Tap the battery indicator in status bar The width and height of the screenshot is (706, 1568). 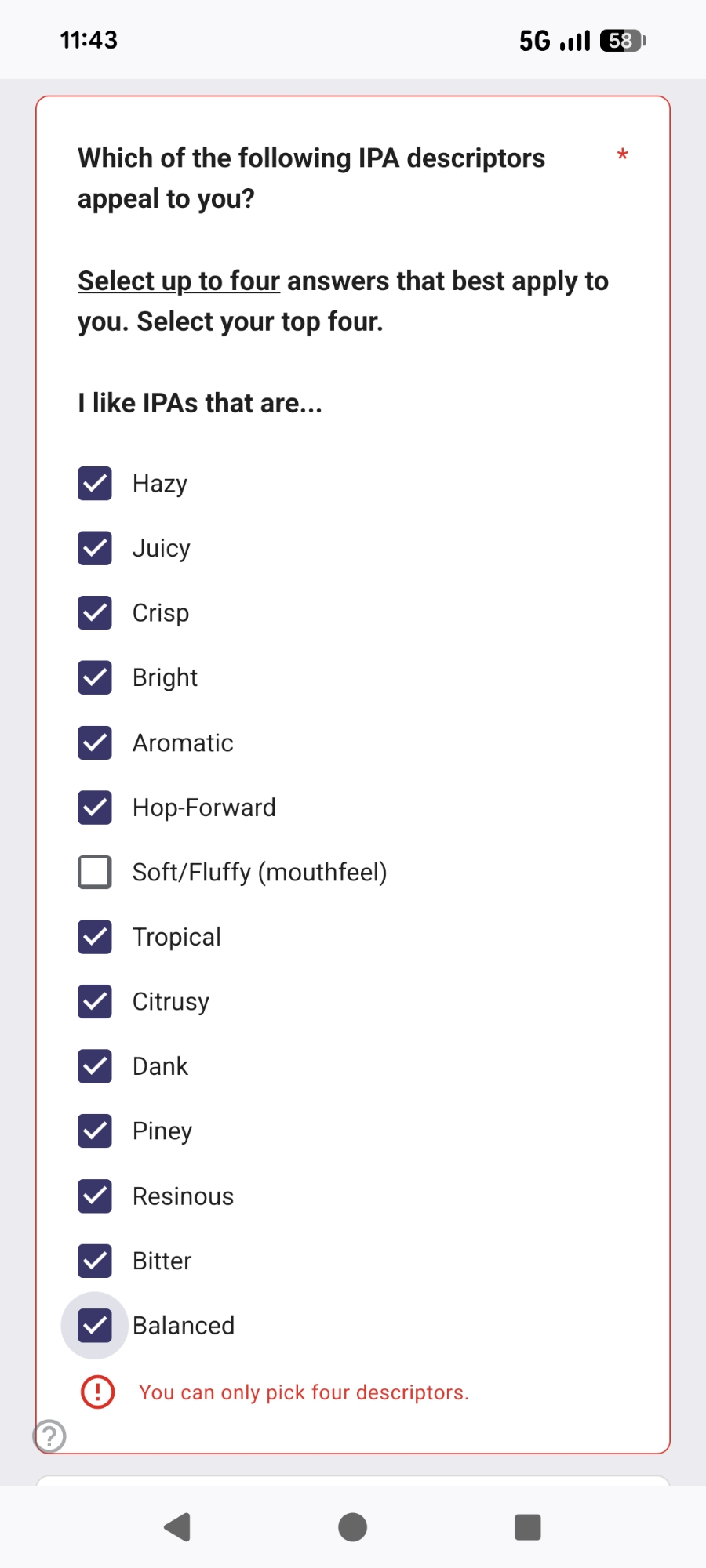click(x=622, y=41)
